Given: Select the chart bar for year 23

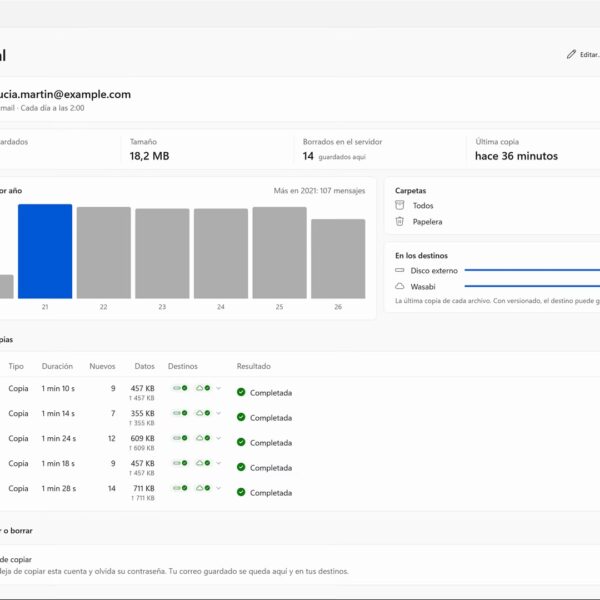Looking at the screenshot, I should click(x=162, y=253).
